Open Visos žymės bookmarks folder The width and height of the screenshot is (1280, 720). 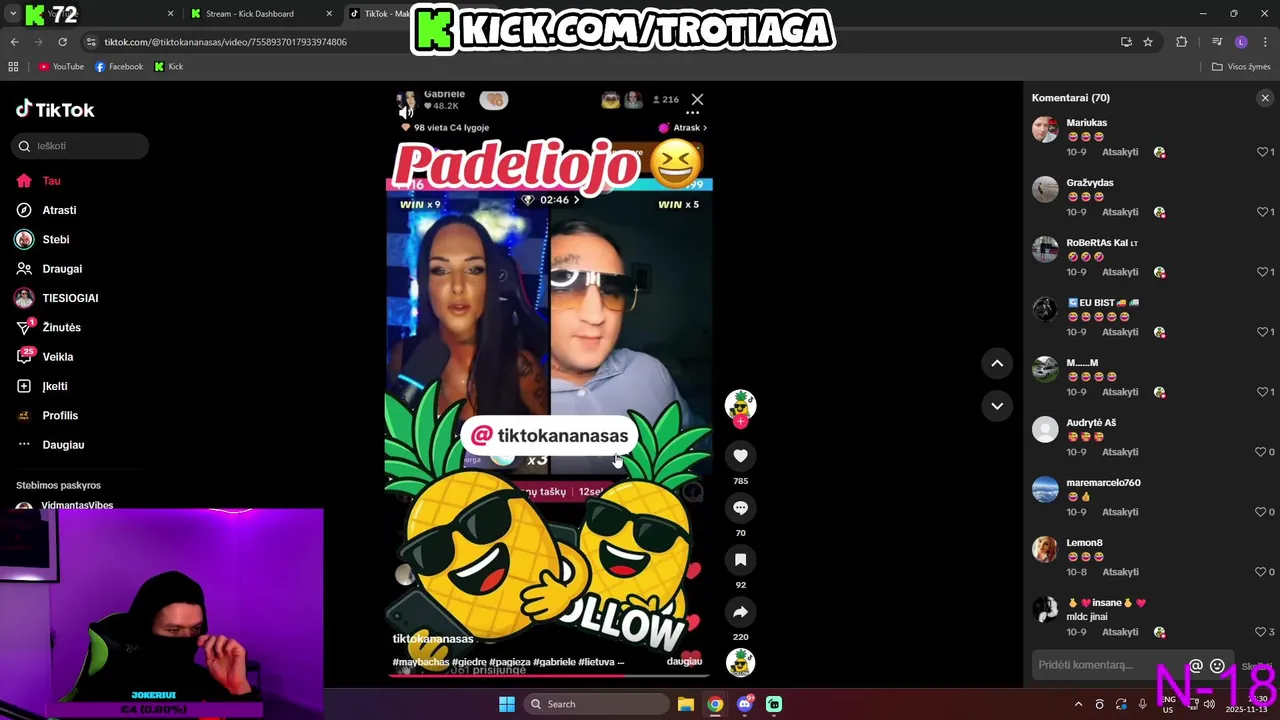(1241, 67)
